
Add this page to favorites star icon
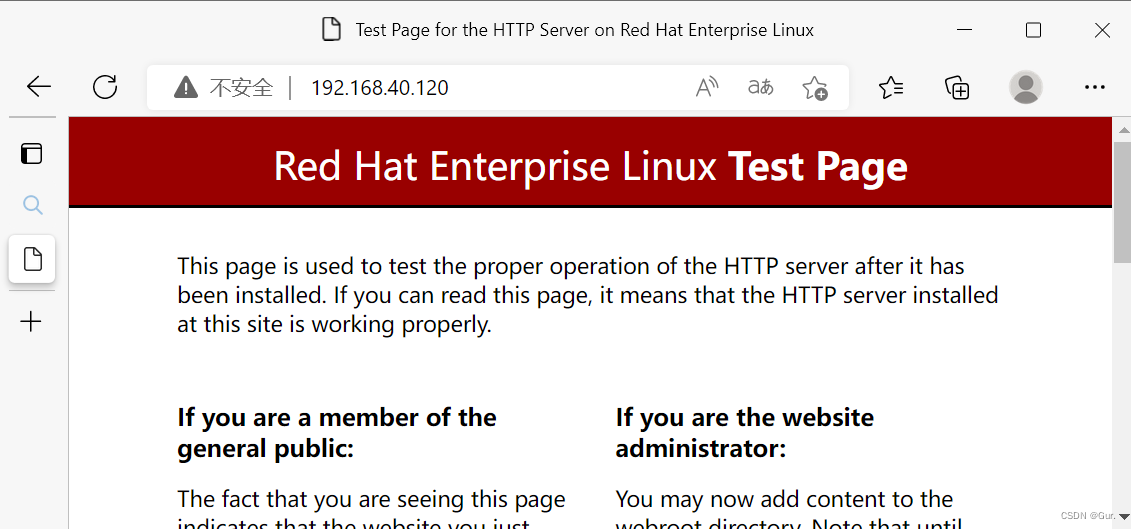click(x=814, y=88)
